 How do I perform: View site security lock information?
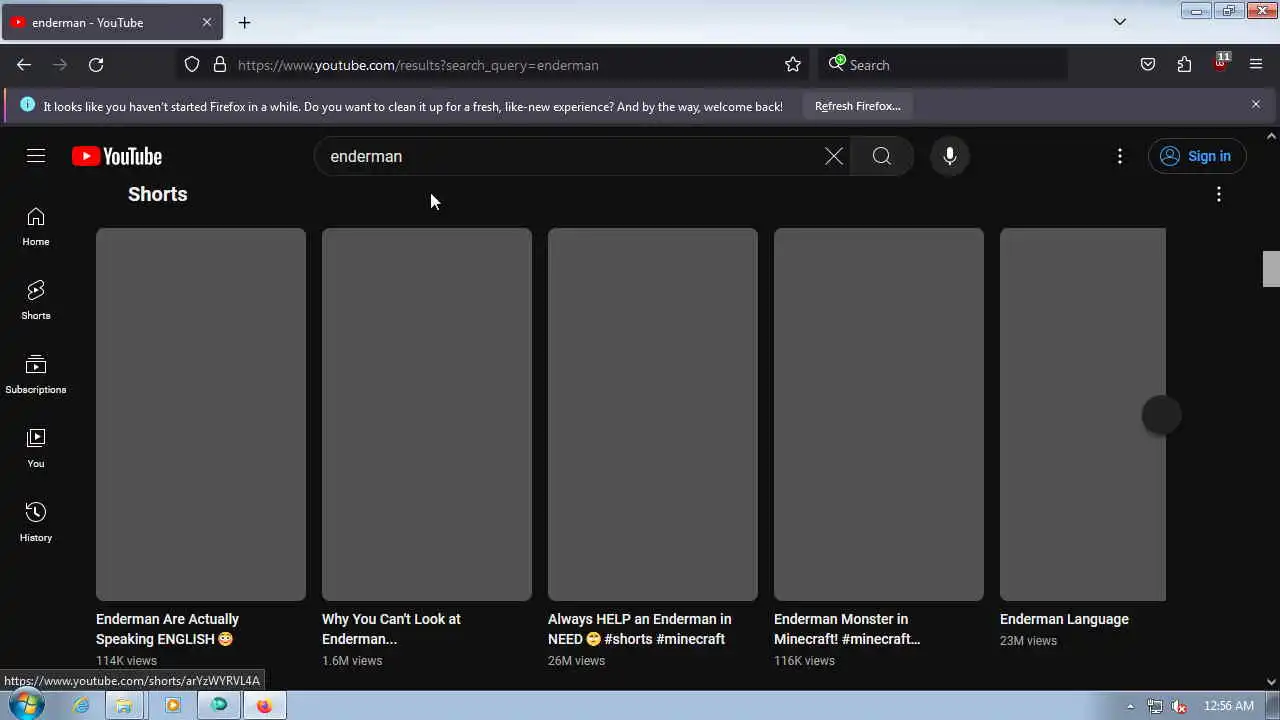click(220, 65)
